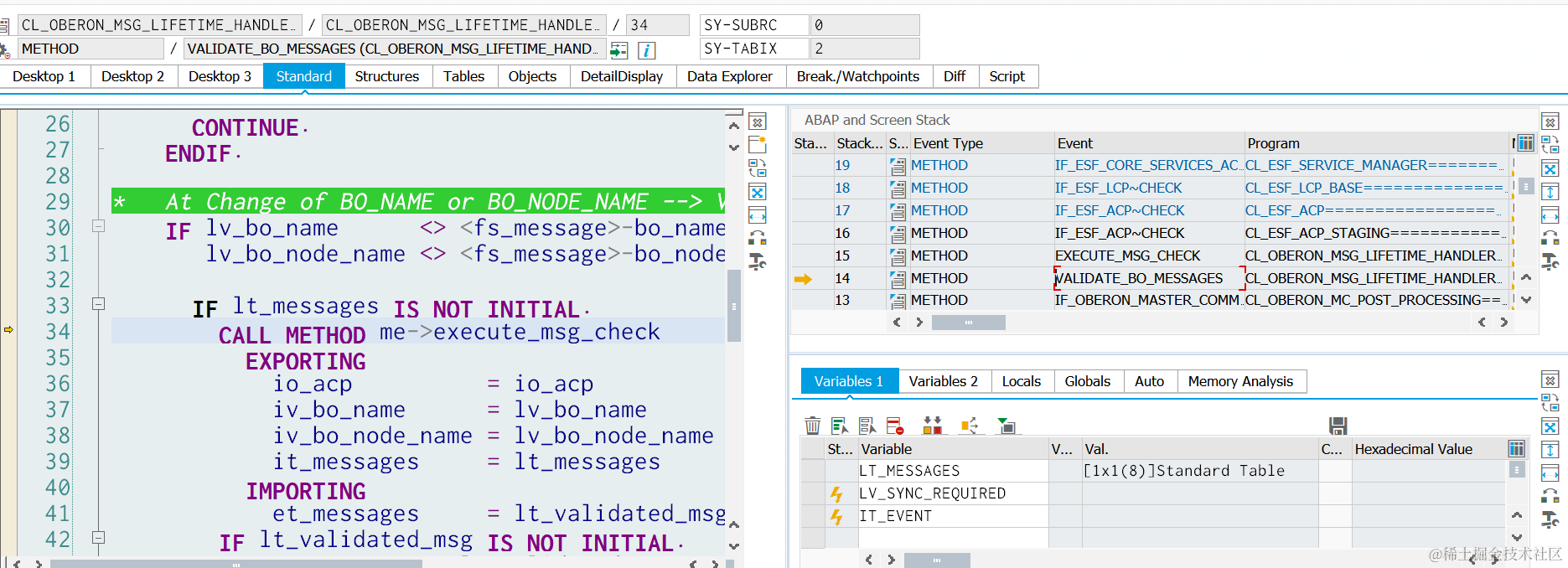The width and height of the screenshot is (1568, 568).
Task: Click scroll-up arrow in ABAP stack table
Action: coord(1526,277)
